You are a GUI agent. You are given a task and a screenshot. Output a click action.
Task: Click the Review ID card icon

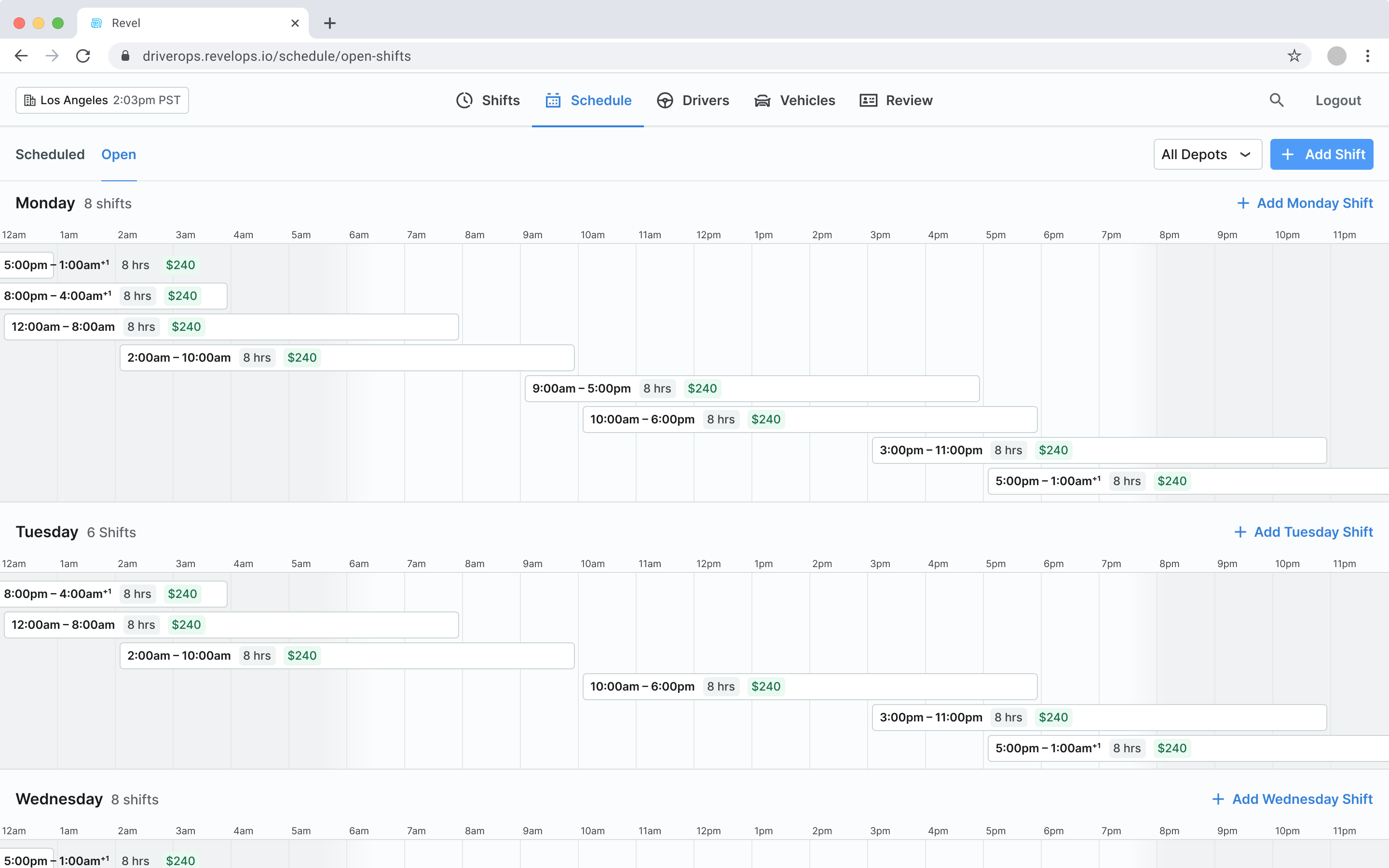(x=868, y=100)
